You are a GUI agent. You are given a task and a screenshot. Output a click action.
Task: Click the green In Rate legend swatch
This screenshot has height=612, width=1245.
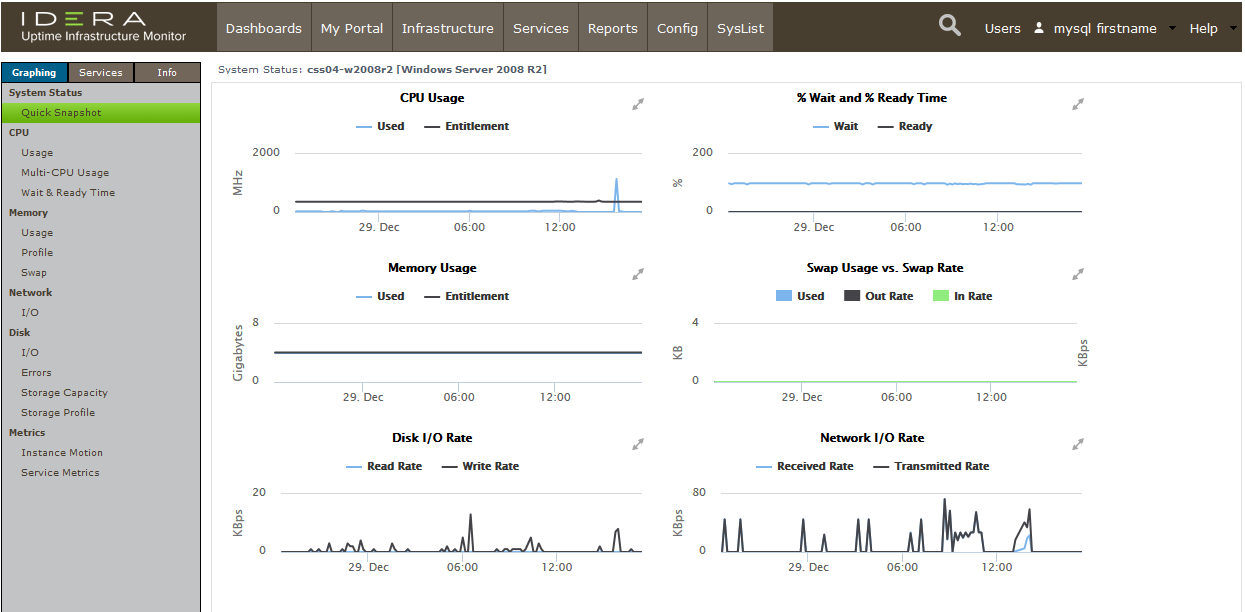click(940, 297)
